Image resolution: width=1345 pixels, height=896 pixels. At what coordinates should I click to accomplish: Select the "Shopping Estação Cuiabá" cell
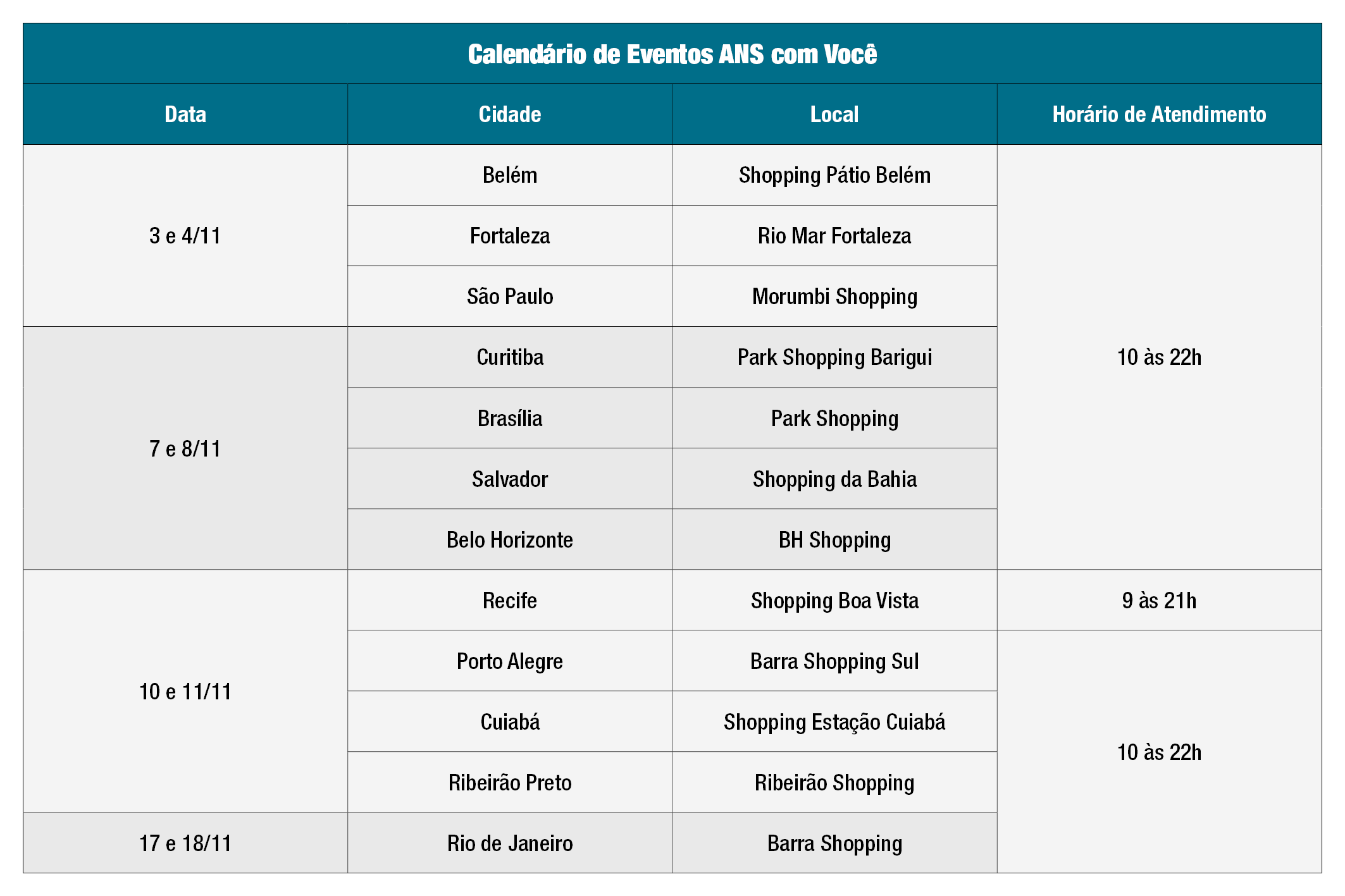(834, 721)
